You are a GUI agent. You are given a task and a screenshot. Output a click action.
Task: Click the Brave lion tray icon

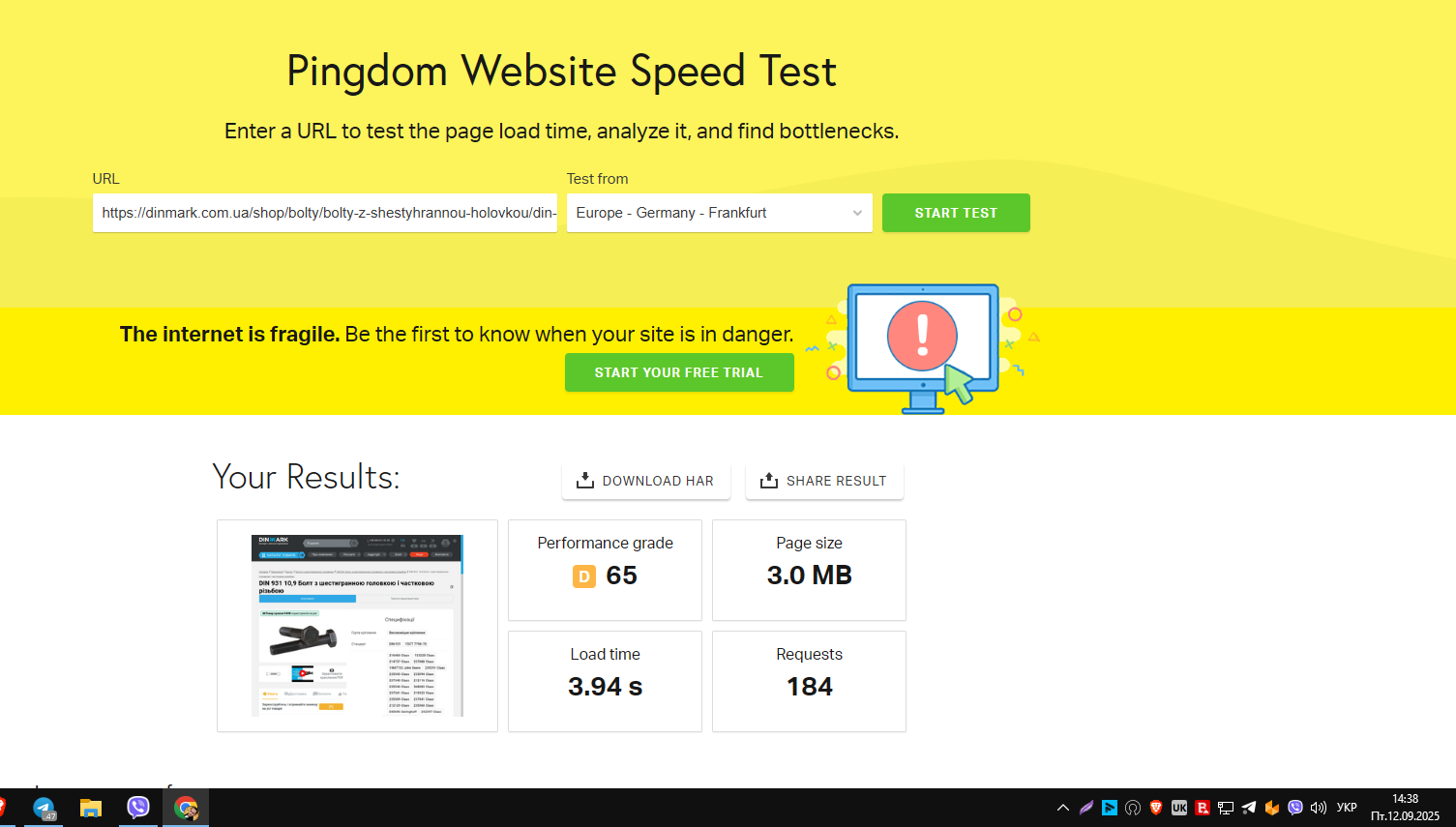(x=1156, y=808)
